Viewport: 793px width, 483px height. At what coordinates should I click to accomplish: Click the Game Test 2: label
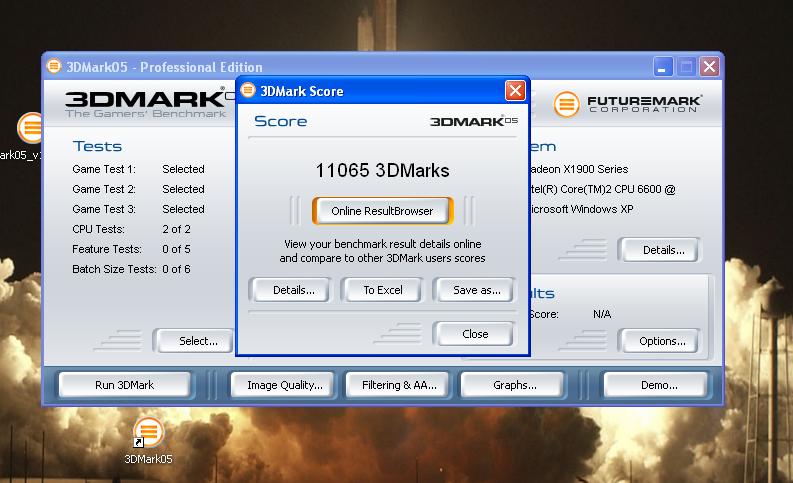pos(104,189)
